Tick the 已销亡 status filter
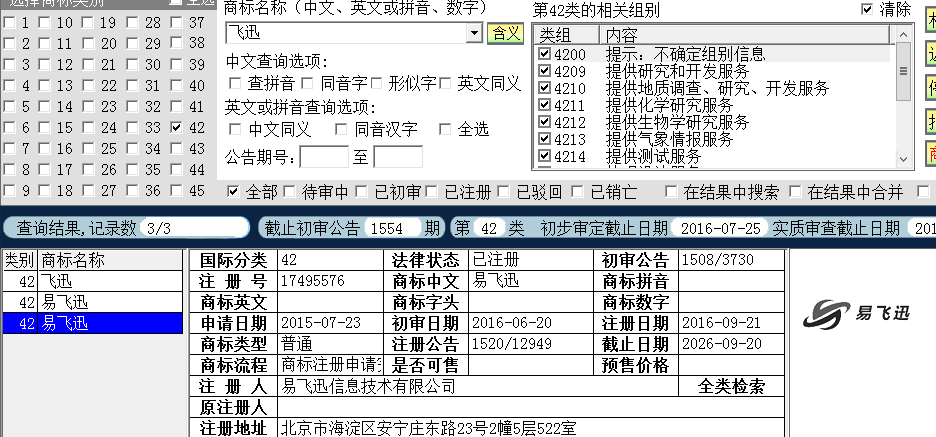 (577, 192)
